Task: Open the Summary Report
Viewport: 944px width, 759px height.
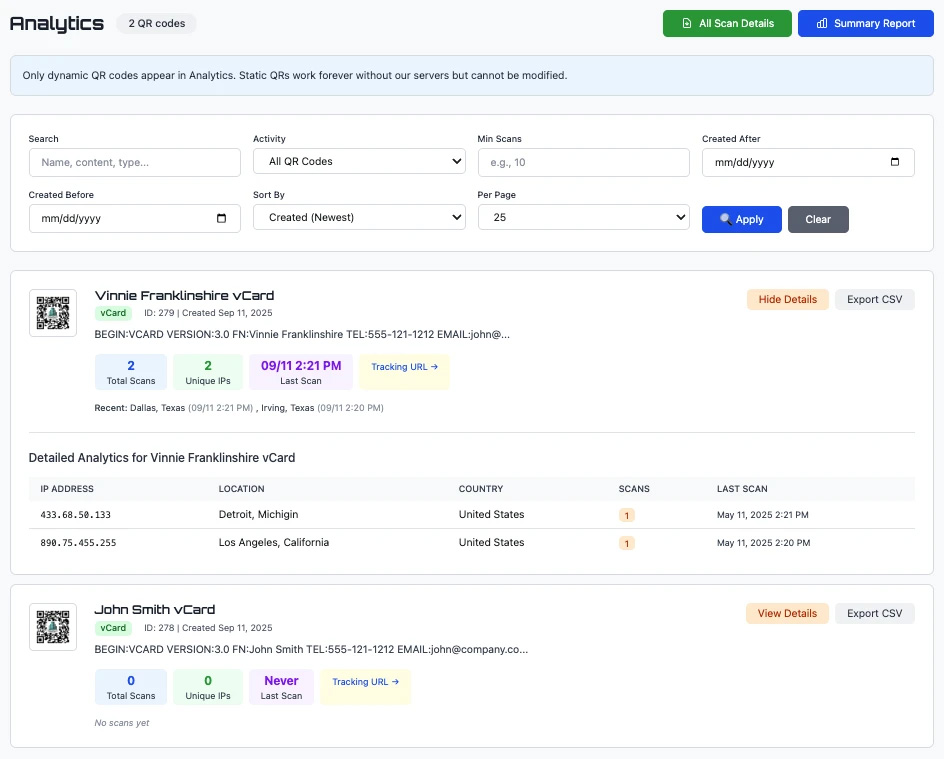Action: click(x=865, y=23)
